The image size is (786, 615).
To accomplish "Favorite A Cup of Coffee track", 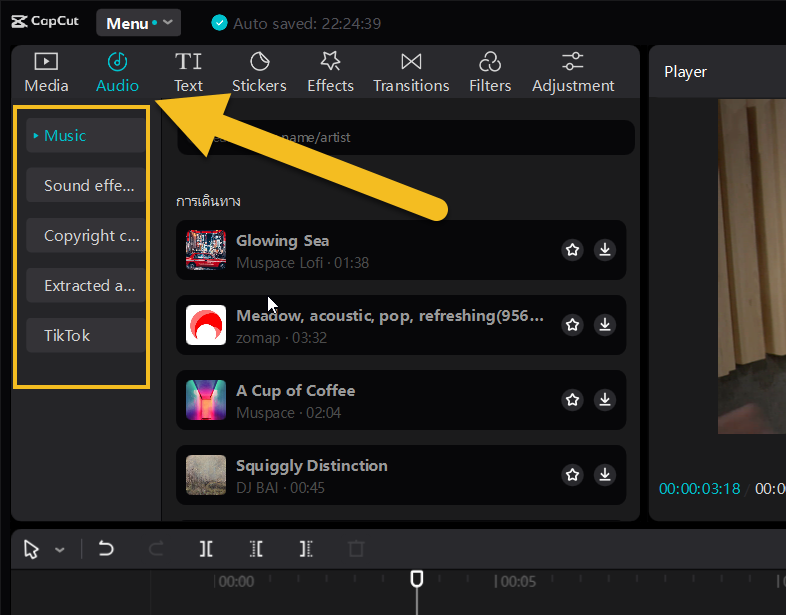I will [572, 400].
